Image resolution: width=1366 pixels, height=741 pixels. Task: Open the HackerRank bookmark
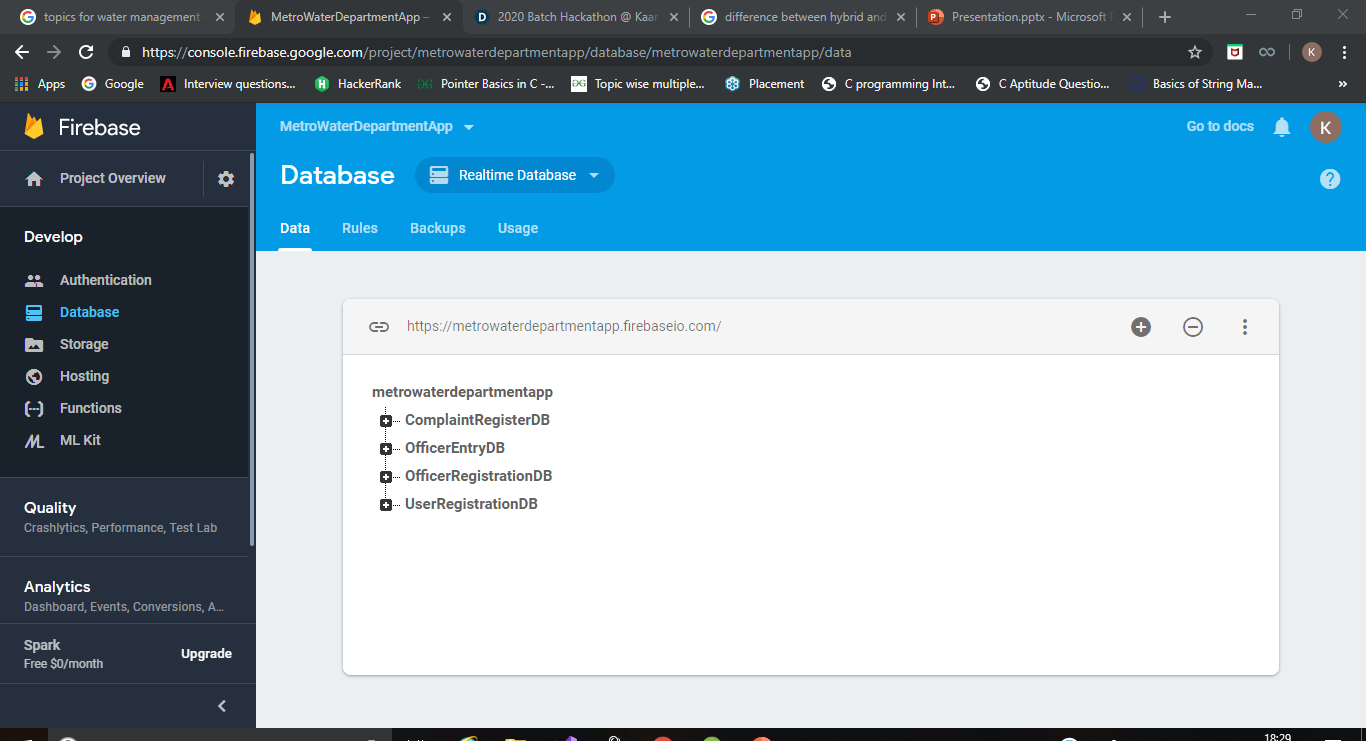click(358, 84)
